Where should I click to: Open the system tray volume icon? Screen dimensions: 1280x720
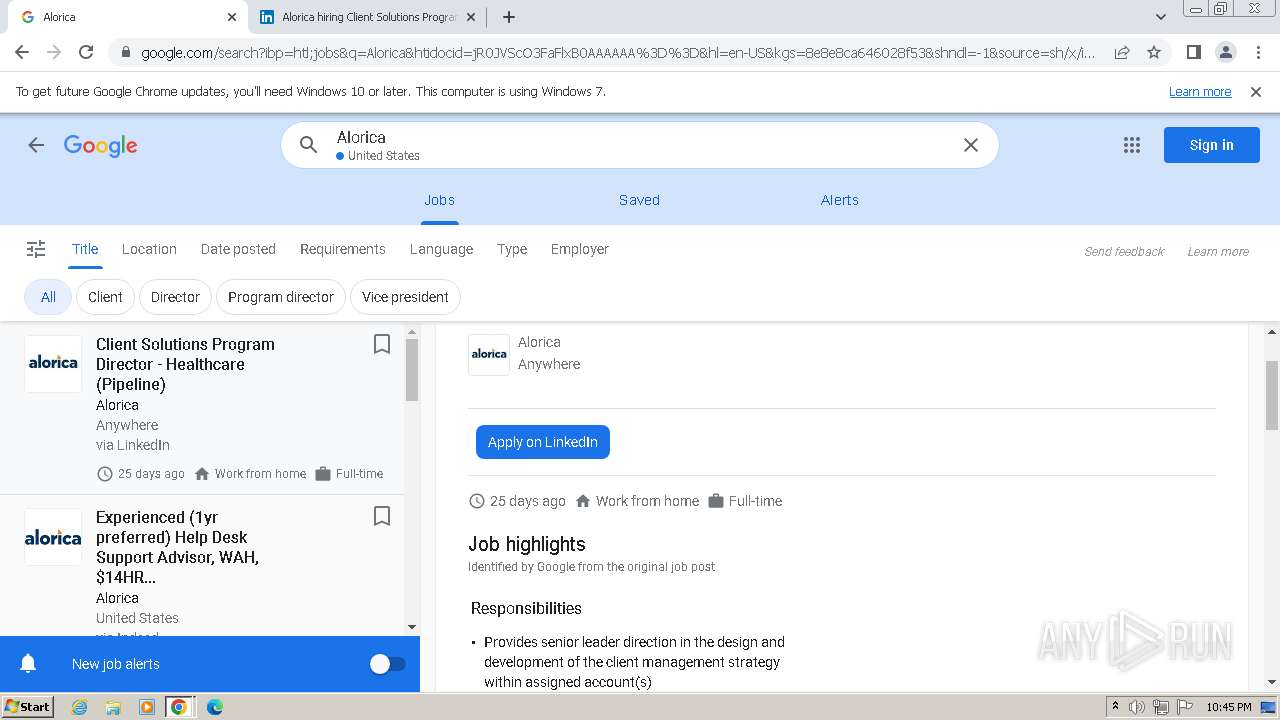point(1137,707)
